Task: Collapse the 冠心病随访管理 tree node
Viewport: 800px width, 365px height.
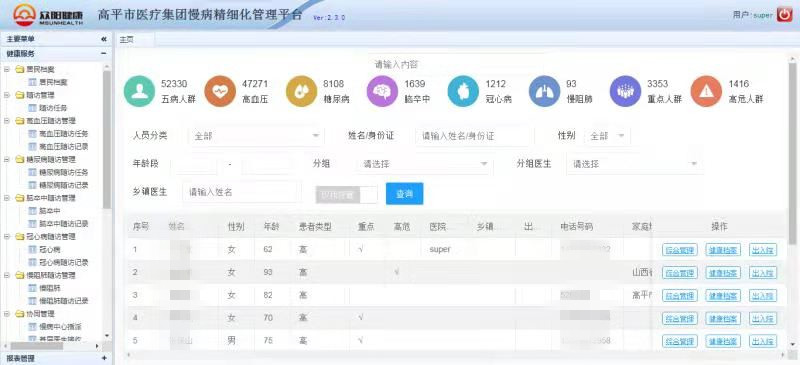Action: (x=7, y=237)
